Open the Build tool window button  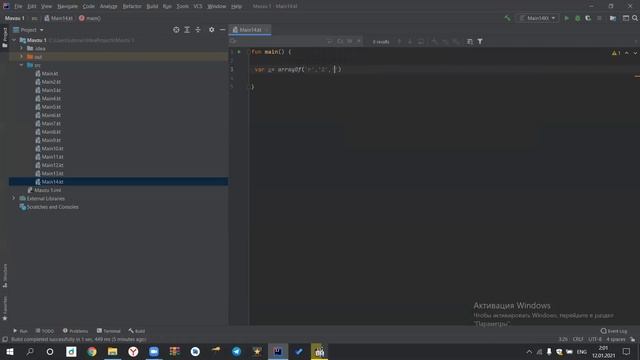click(137, 331)
